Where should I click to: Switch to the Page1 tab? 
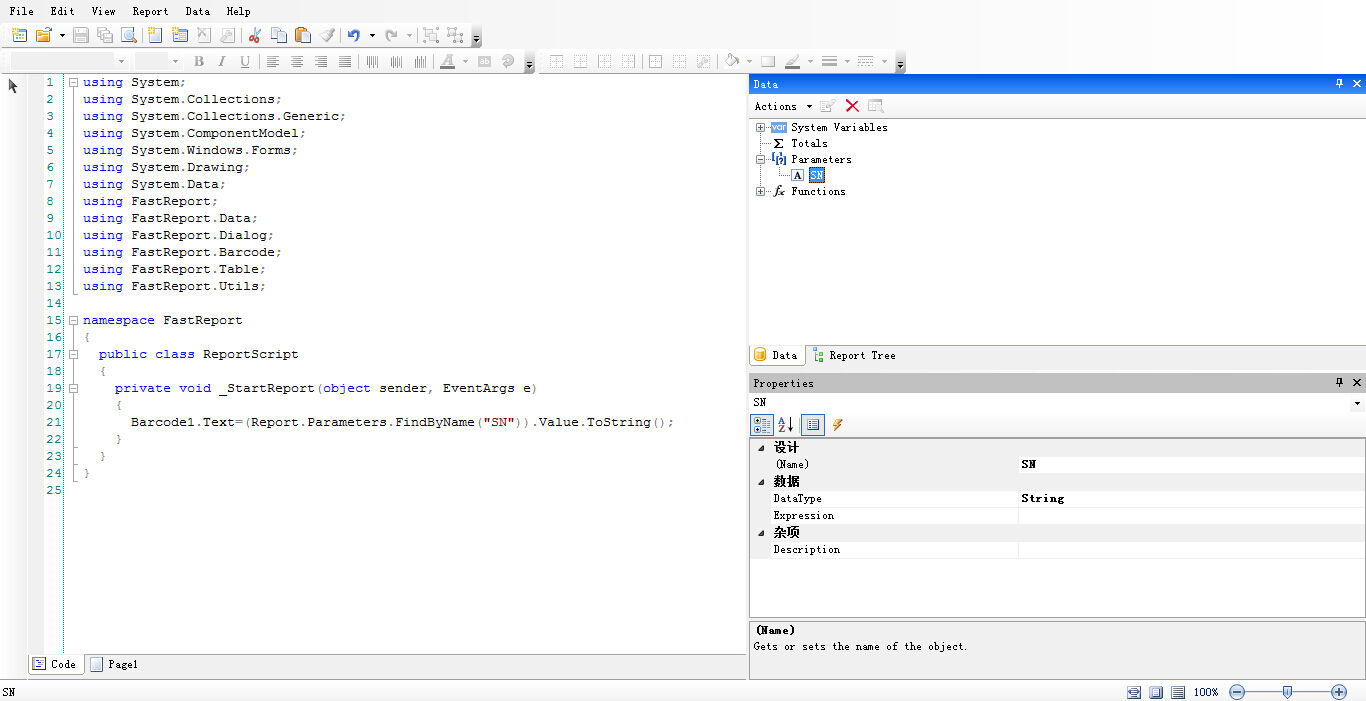point(114,664)
